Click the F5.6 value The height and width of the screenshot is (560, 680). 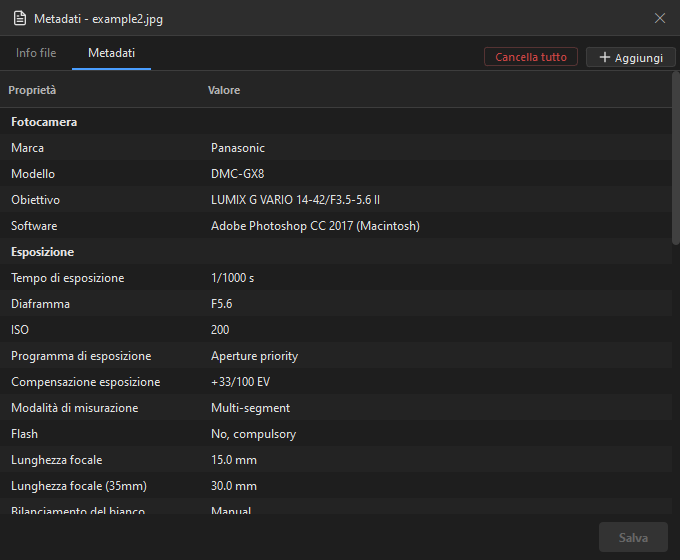point(222,304)
